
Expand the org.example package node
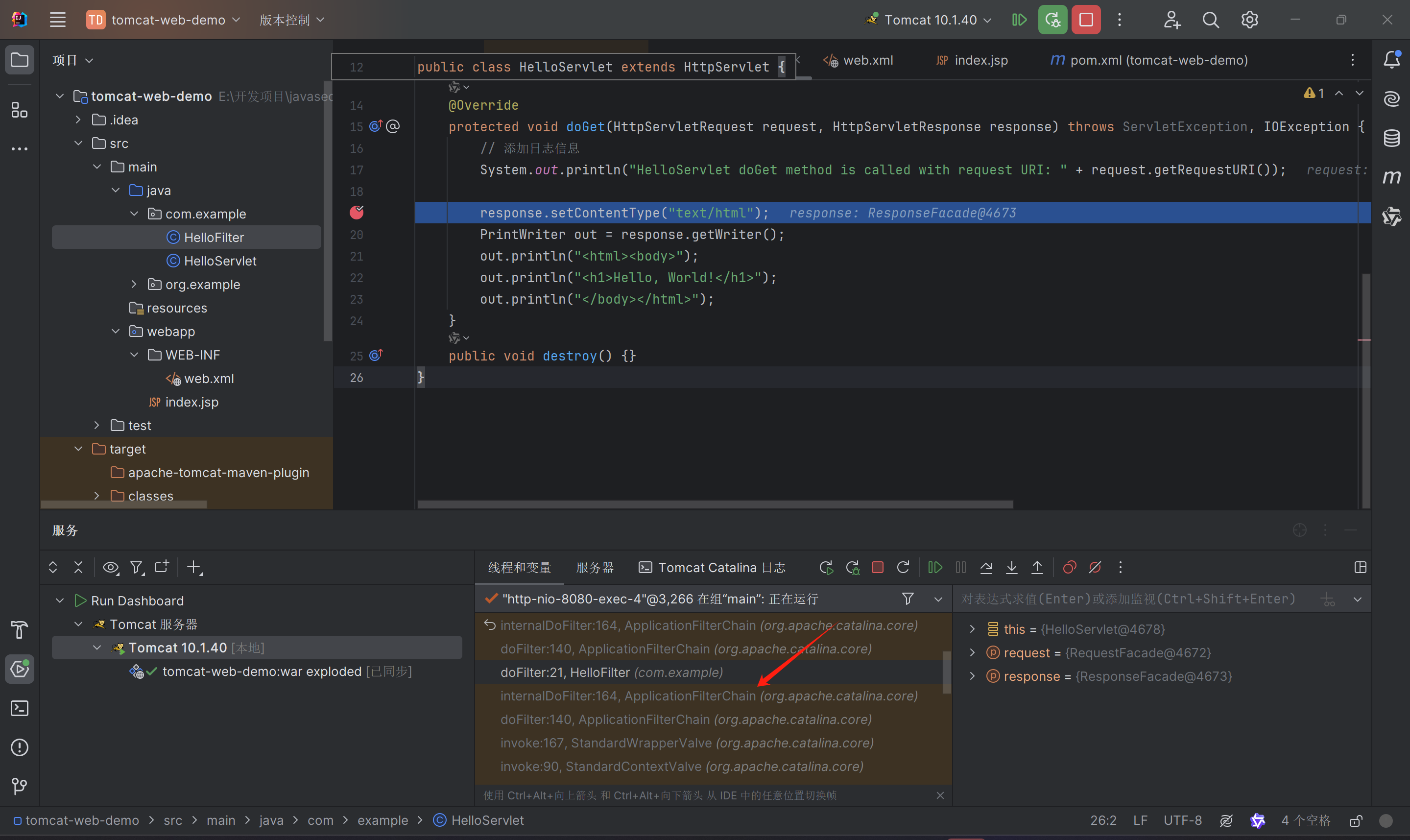[x=134, y=284]
